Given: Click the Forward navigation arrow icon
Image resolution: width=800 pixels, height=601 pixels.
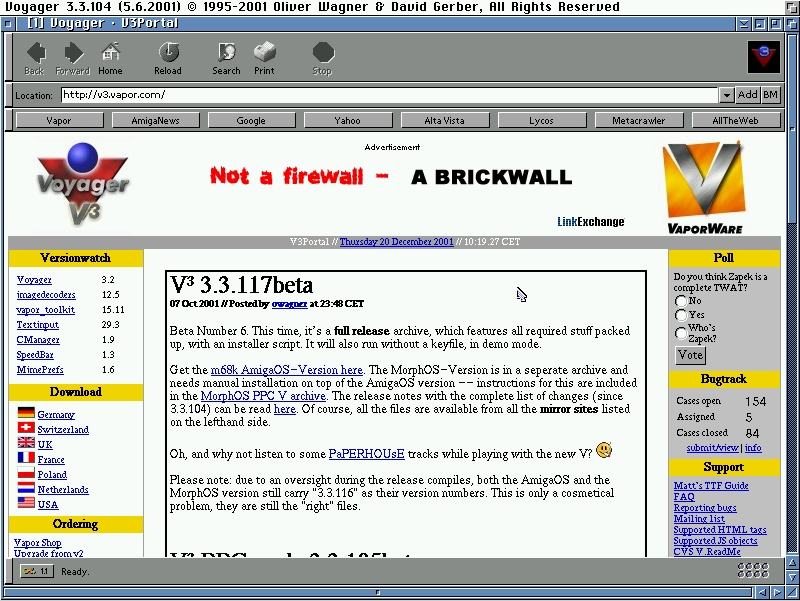Looking at the screenshot, I should click(x=73, y=54).
